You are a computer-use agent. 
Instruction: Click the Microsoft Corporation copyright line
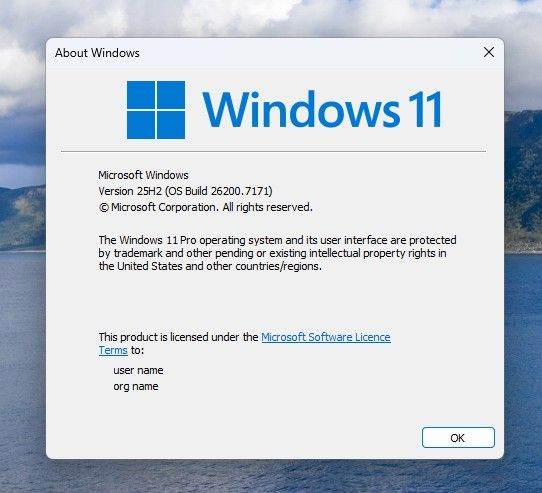coord(206,207)
